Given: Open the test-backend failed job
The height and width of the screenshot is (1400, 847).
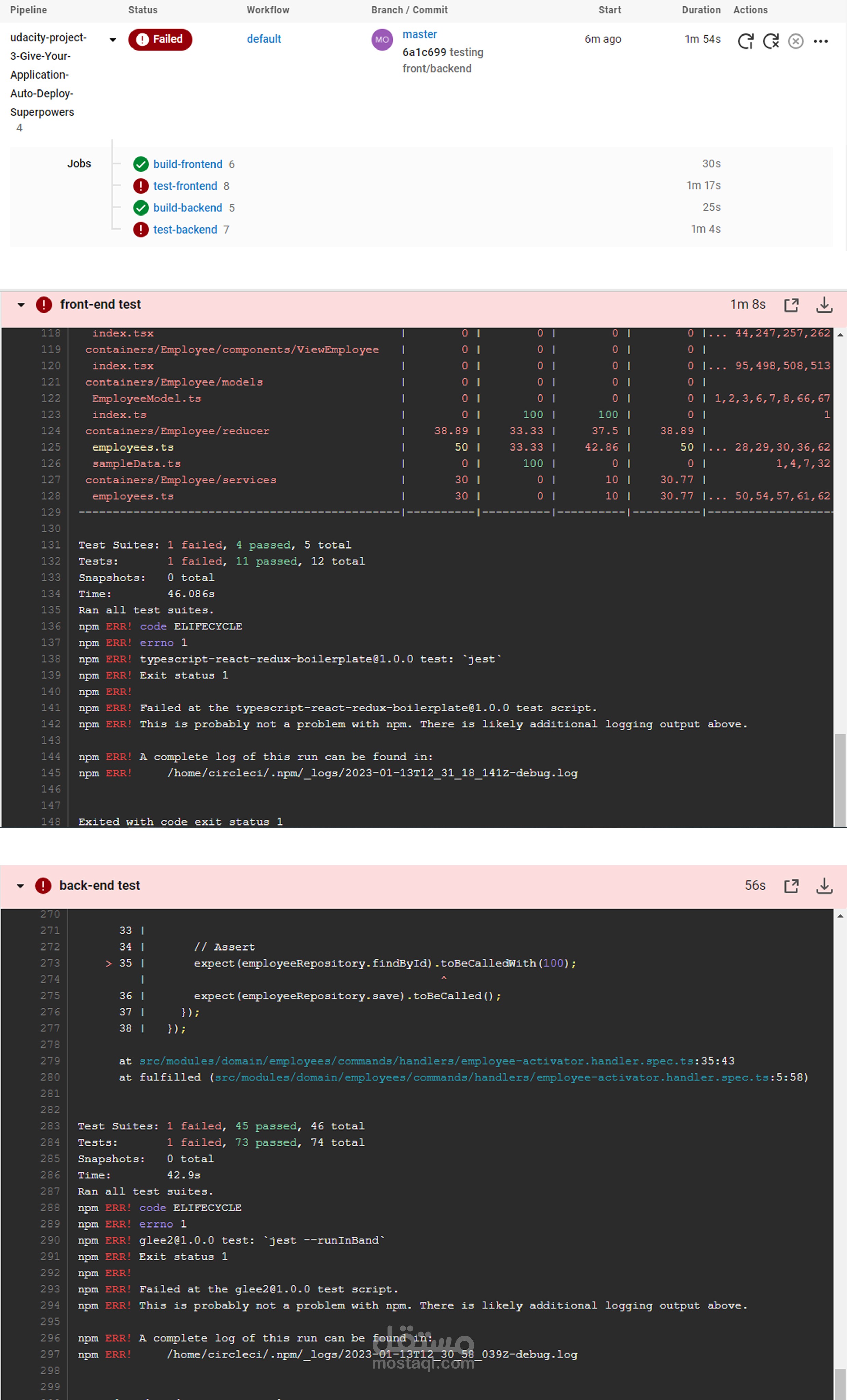Looking at the screenshot, I should pos(185,230).
